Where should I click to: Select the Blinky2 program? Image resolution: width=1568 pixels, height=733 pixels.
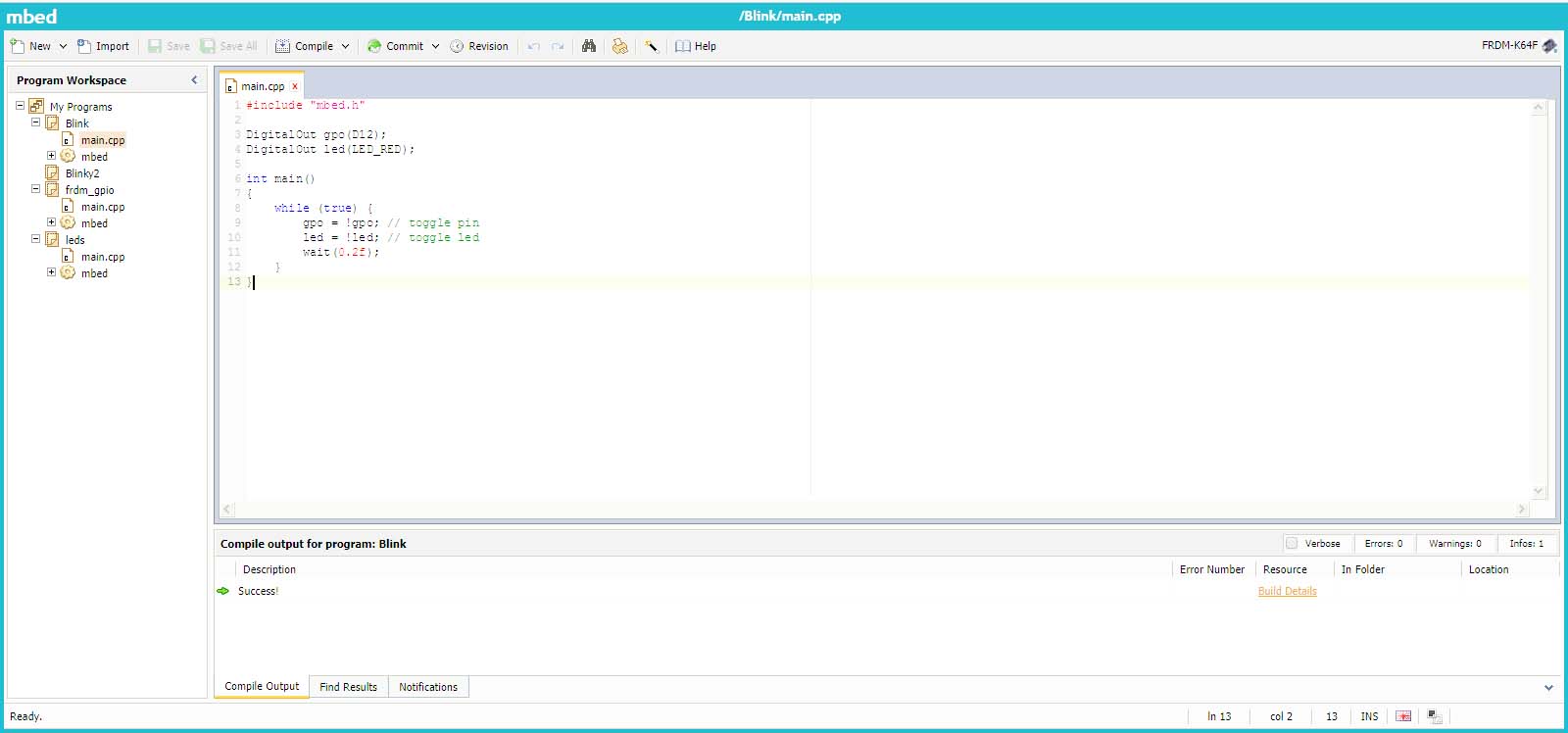click(x=82, y=173)
